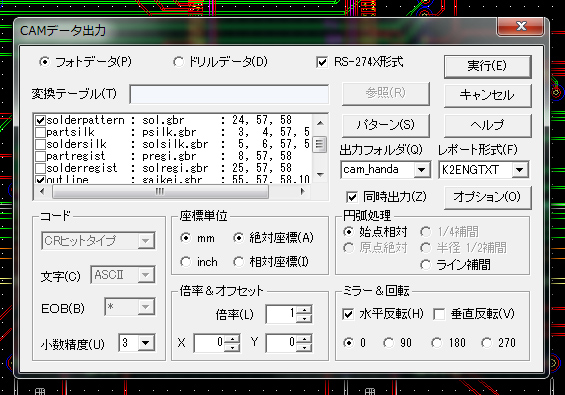Viewport: 565px width, 395px height.
Task: Expand the レポート形式 K2ENGTXT dropdown
Action: pos(520,169)
